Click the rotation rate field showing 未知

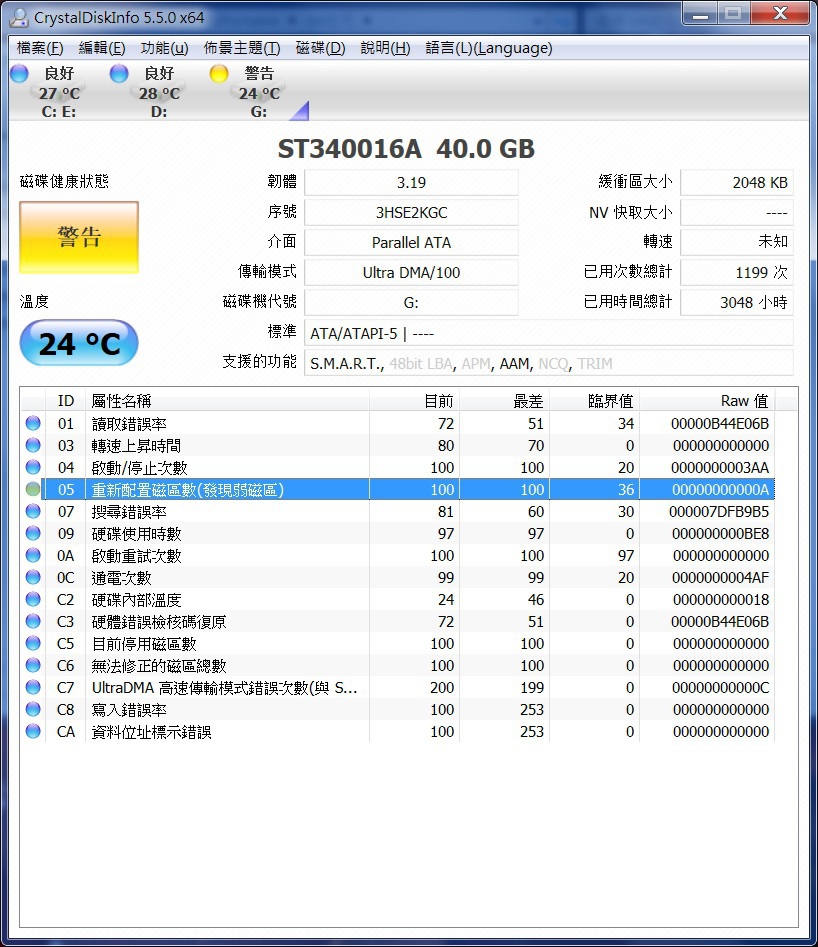pos(737,242)
